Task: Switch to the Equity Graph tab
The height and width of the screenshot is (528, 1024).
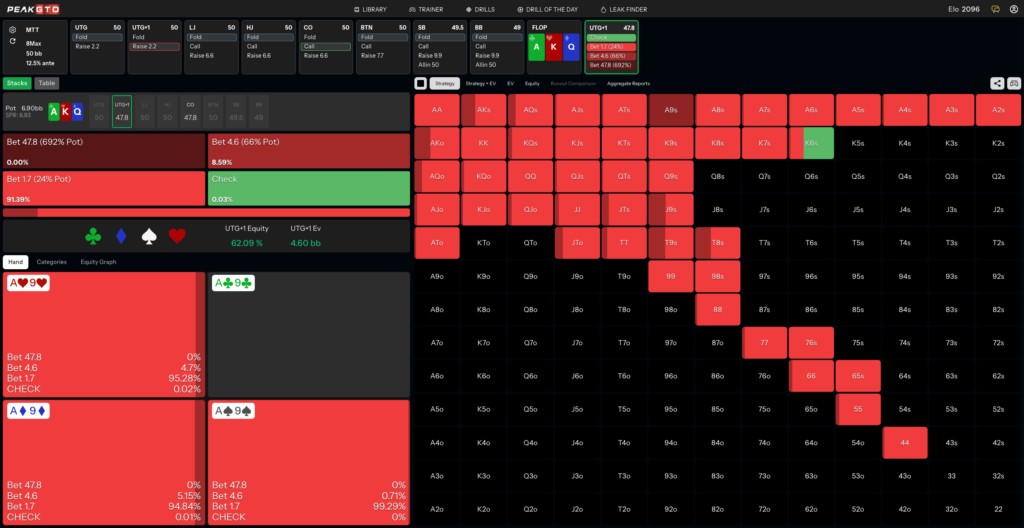Action: (98, 261)
